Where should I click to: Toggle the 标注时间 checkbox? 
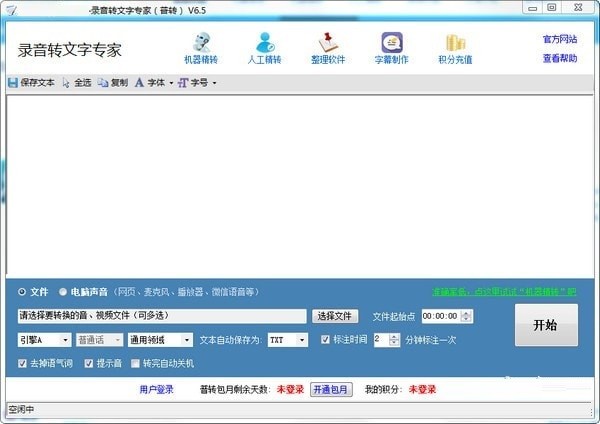tap(325, 339)
